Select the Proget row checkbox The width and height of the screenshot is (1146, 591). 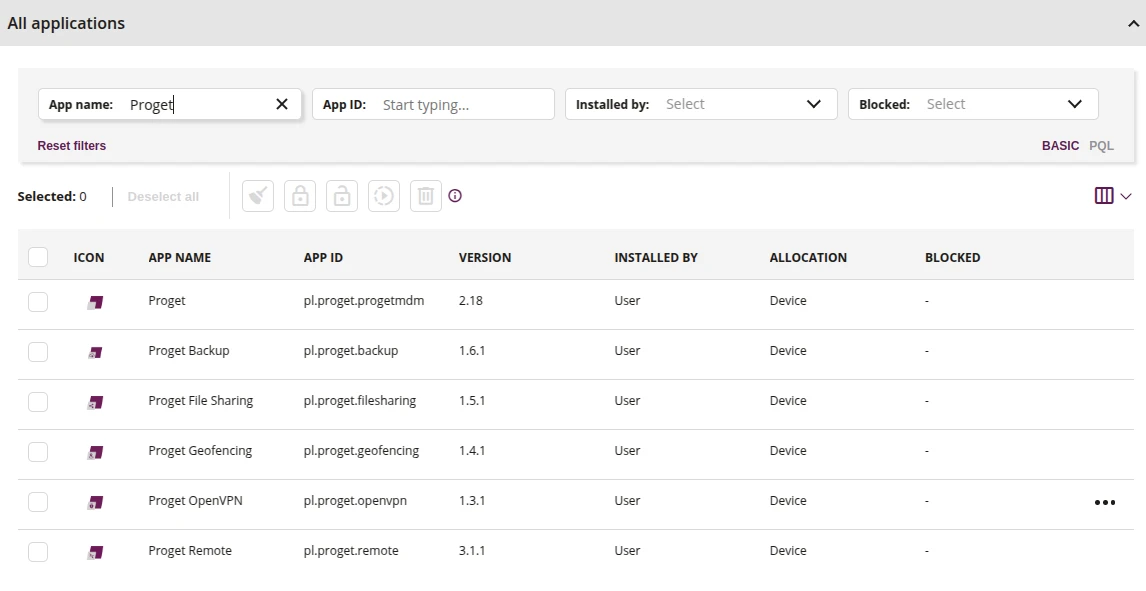pyautogui.click(x=38, y=302)
